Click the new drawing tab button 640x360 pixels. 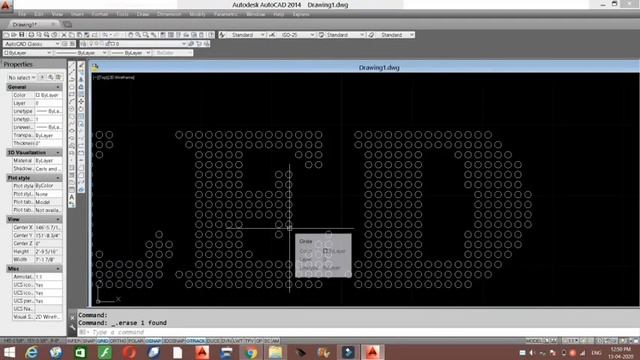pyautogui.click(x=67, y=24)
